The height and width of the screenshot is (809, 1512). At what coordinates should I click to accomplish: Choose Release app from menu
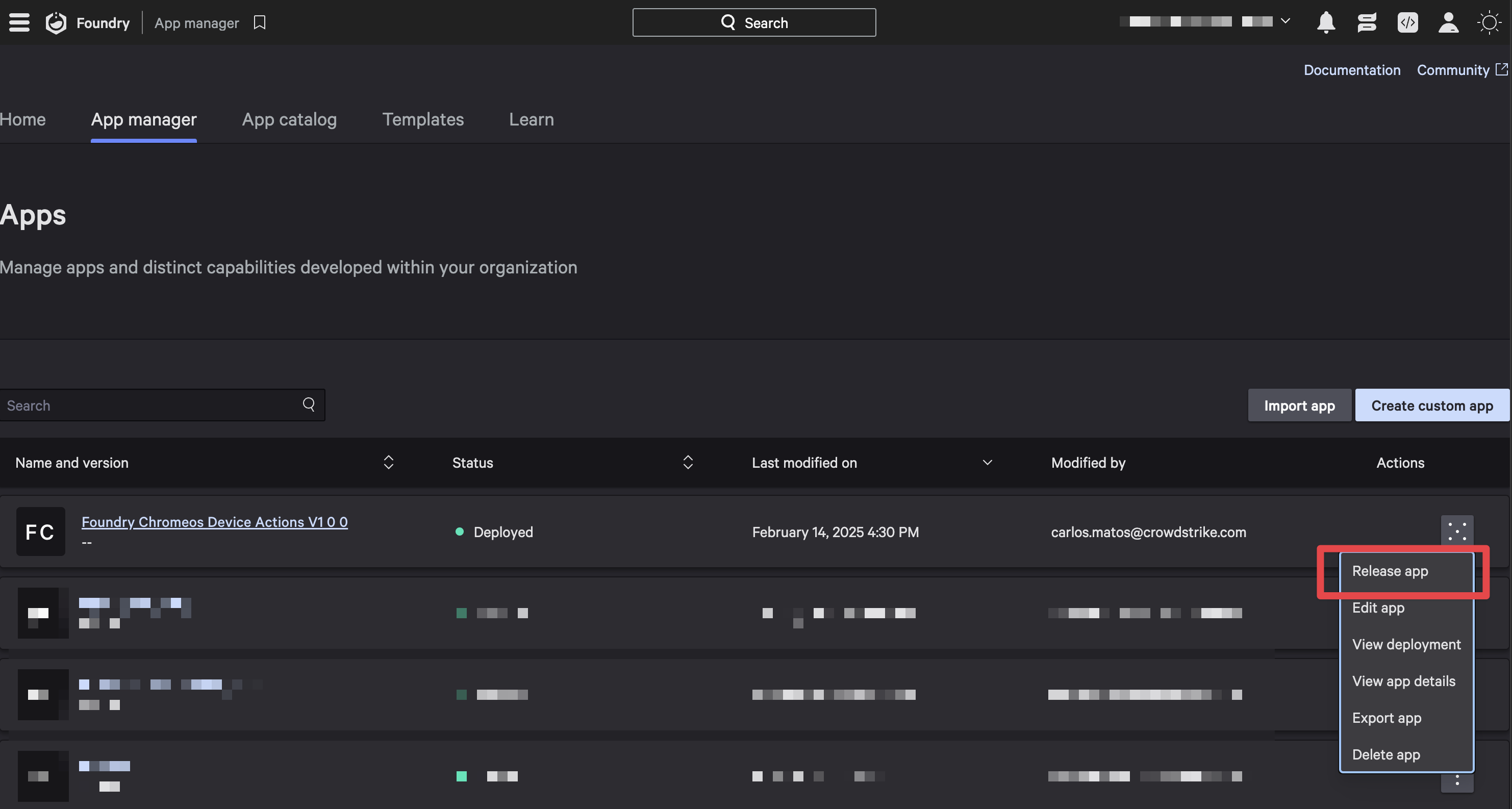point(1406,571)
